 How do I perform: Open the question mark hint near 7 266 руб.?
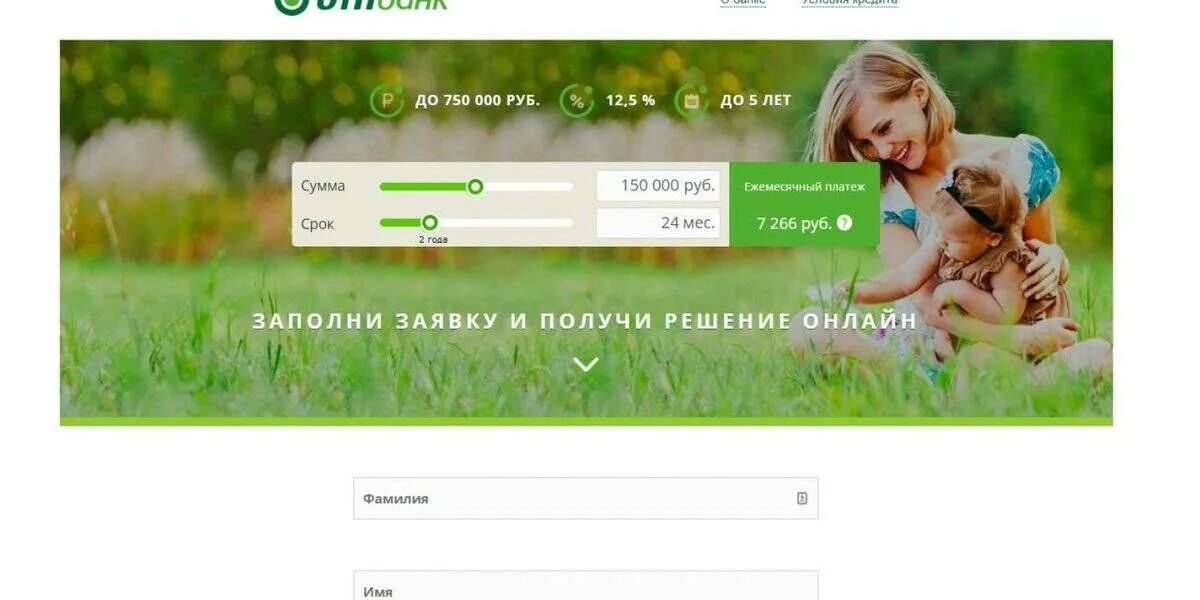click(844, 223)
